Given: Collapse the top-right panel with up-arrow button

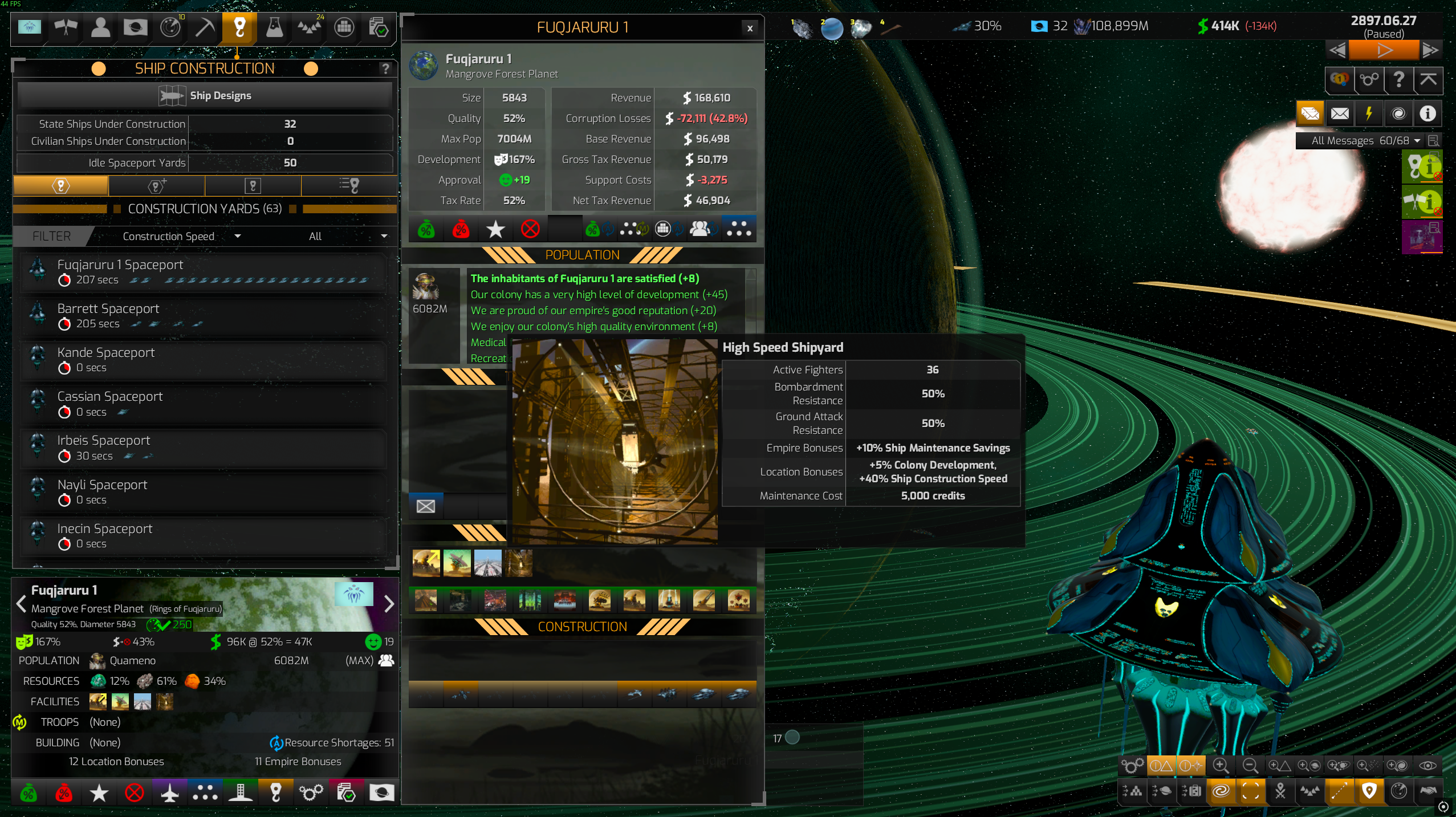Looking at the screenshot, I should coord(1428,80).
